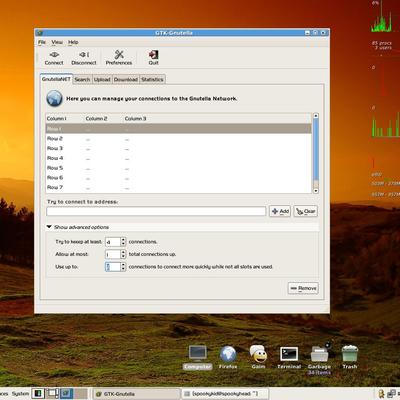Click the 'Use up to' value field
This screenshot has height=400, width=400.
(x=113, y=267)
